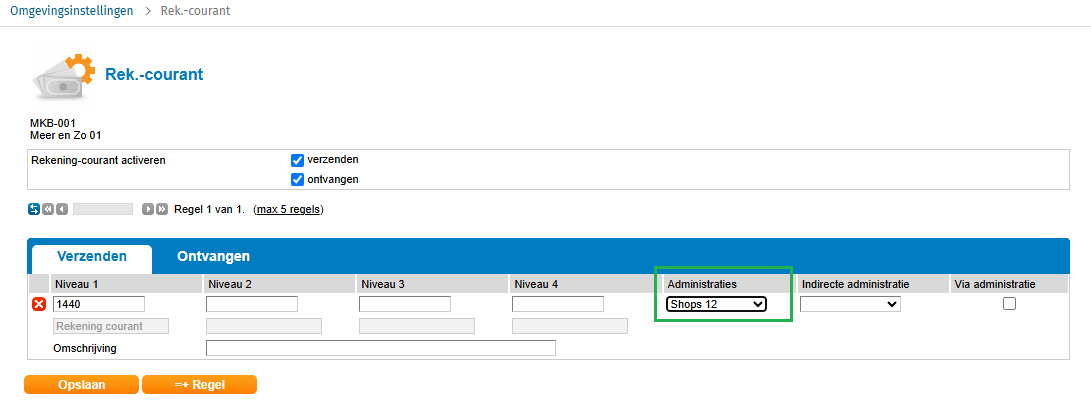
Task: Uncheck the ontvangen checkbox
Action: 297,180
